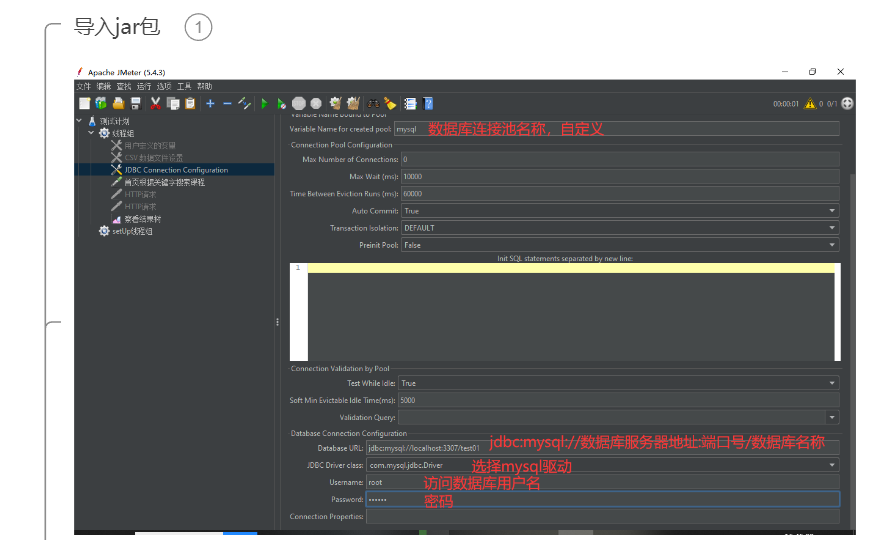
Task: Select the 测试计划 tree item
Action: click(x=114, y=121)
